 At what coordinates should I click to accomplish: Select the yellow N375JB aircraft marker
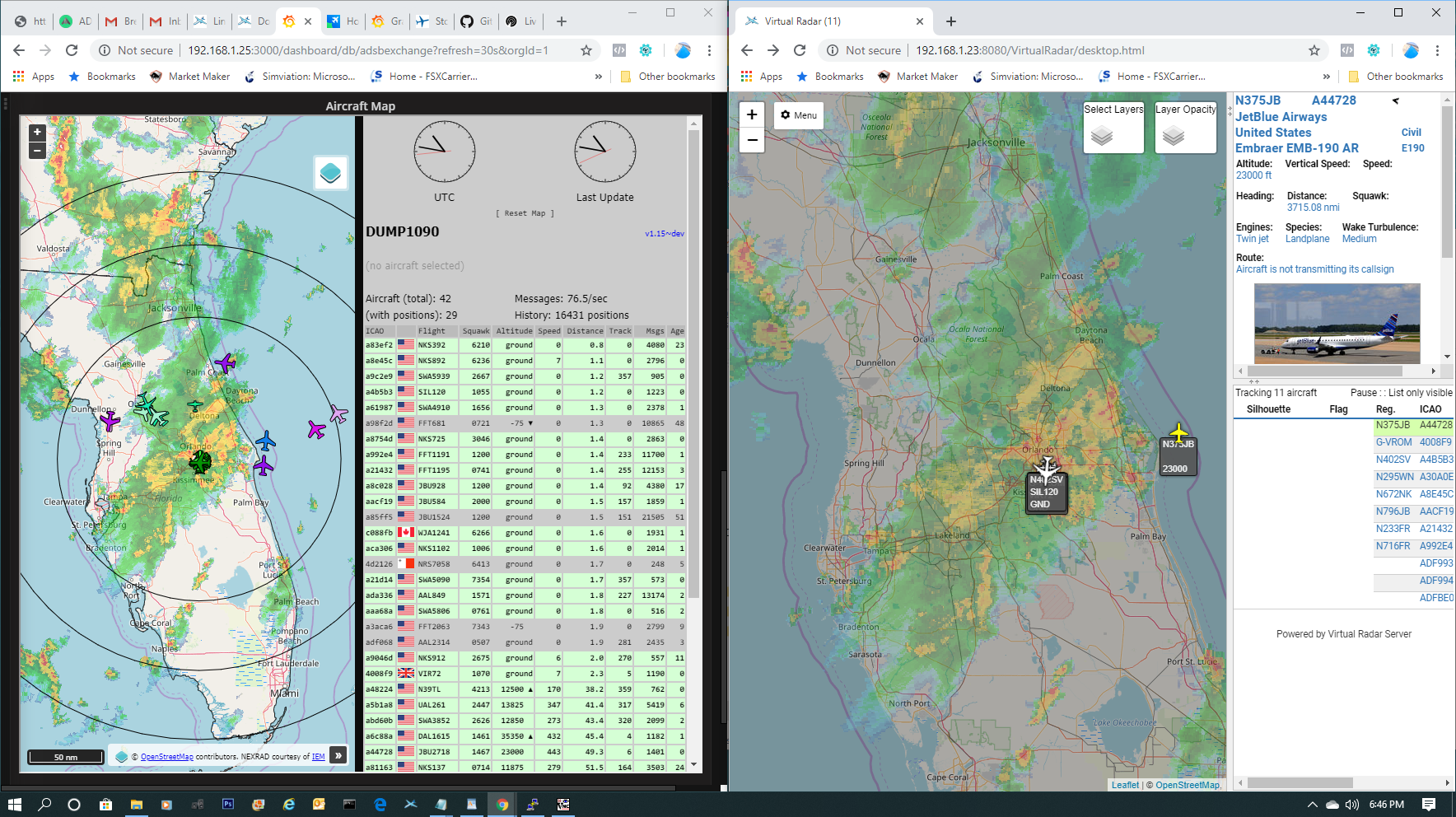pyautogui.click(x=1178, y=432)
